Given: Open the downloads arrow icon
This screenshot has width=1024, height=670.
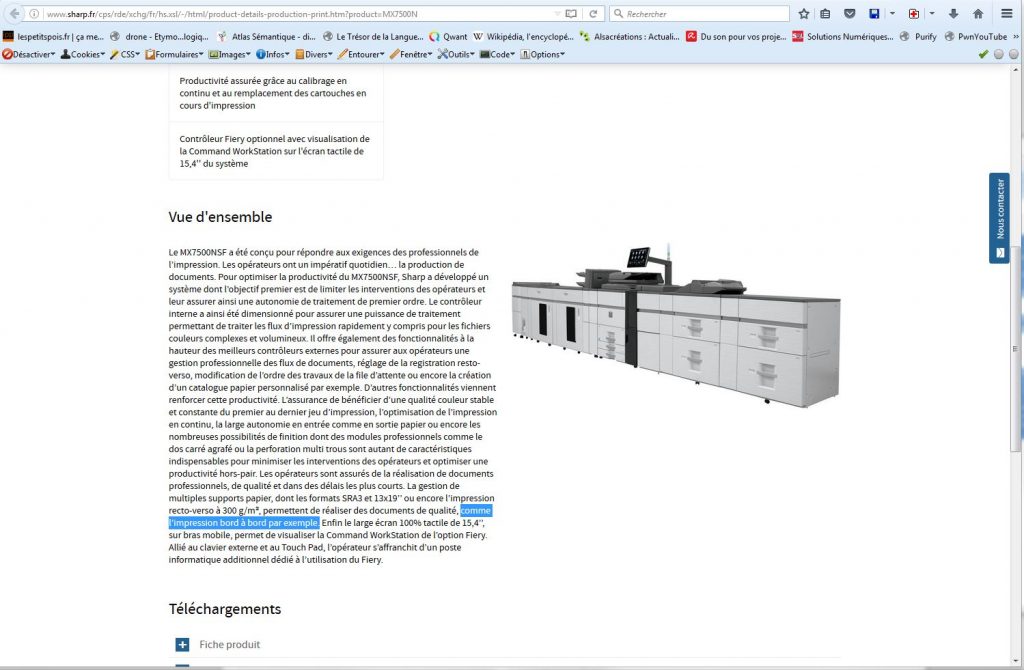Looking at the screenshot, I should [953, 14].
